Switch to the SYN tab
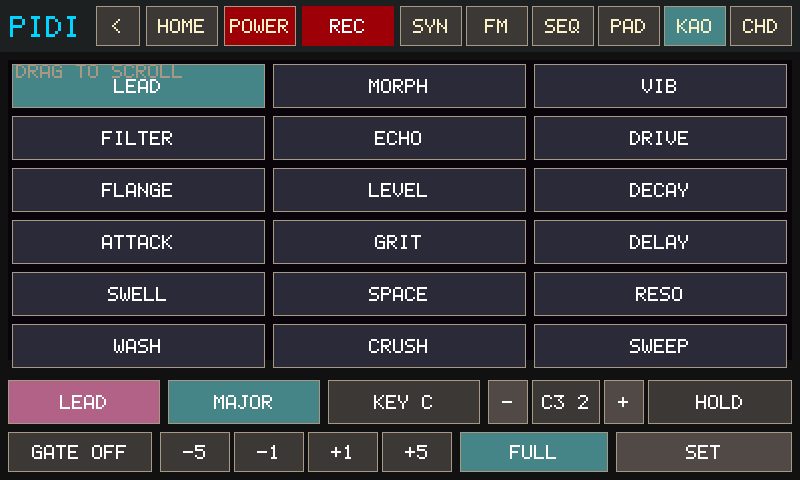 [431, 26]
